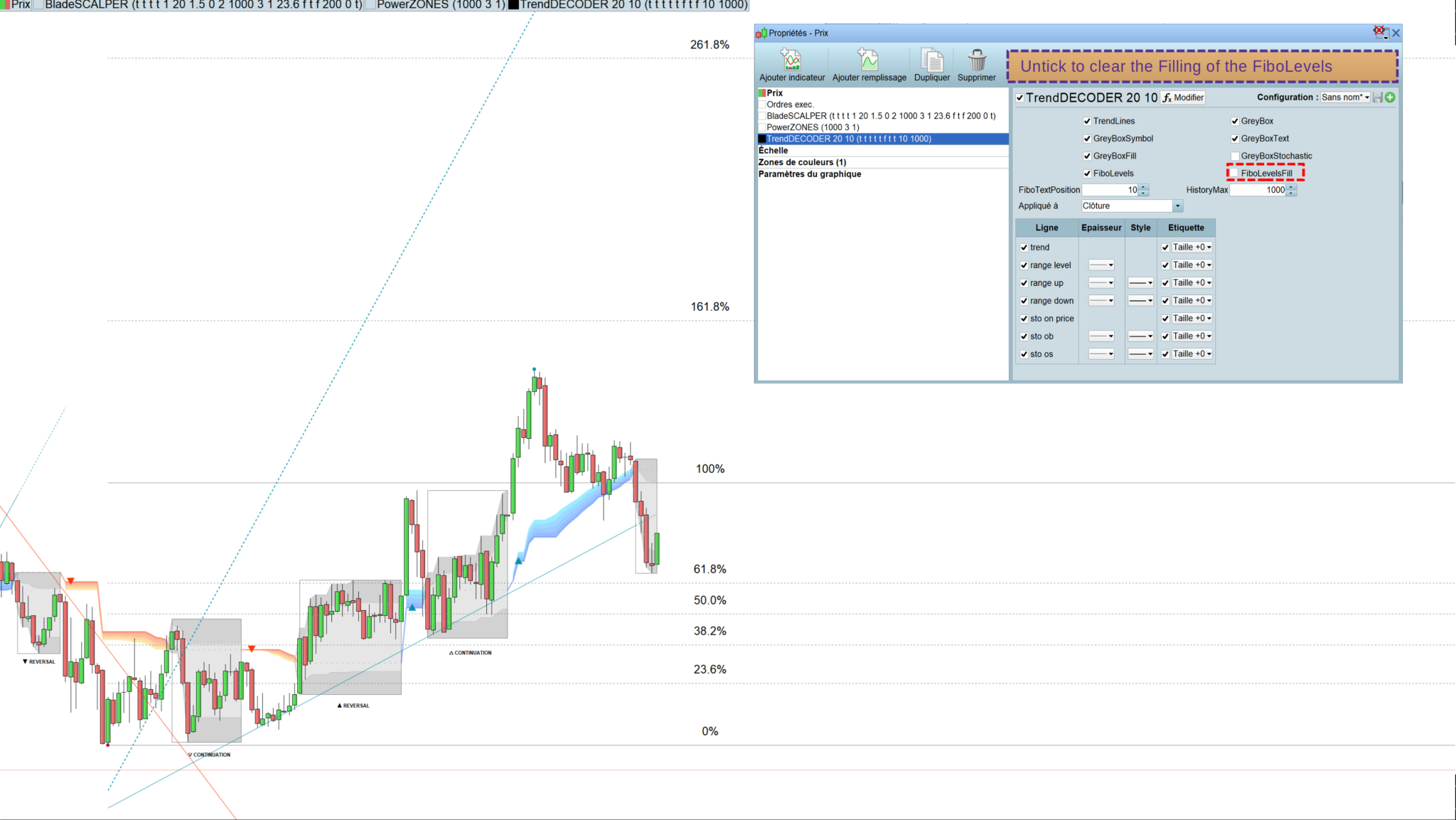
Task: Check the GreyBoxStochastic option
Action: 1235,156
